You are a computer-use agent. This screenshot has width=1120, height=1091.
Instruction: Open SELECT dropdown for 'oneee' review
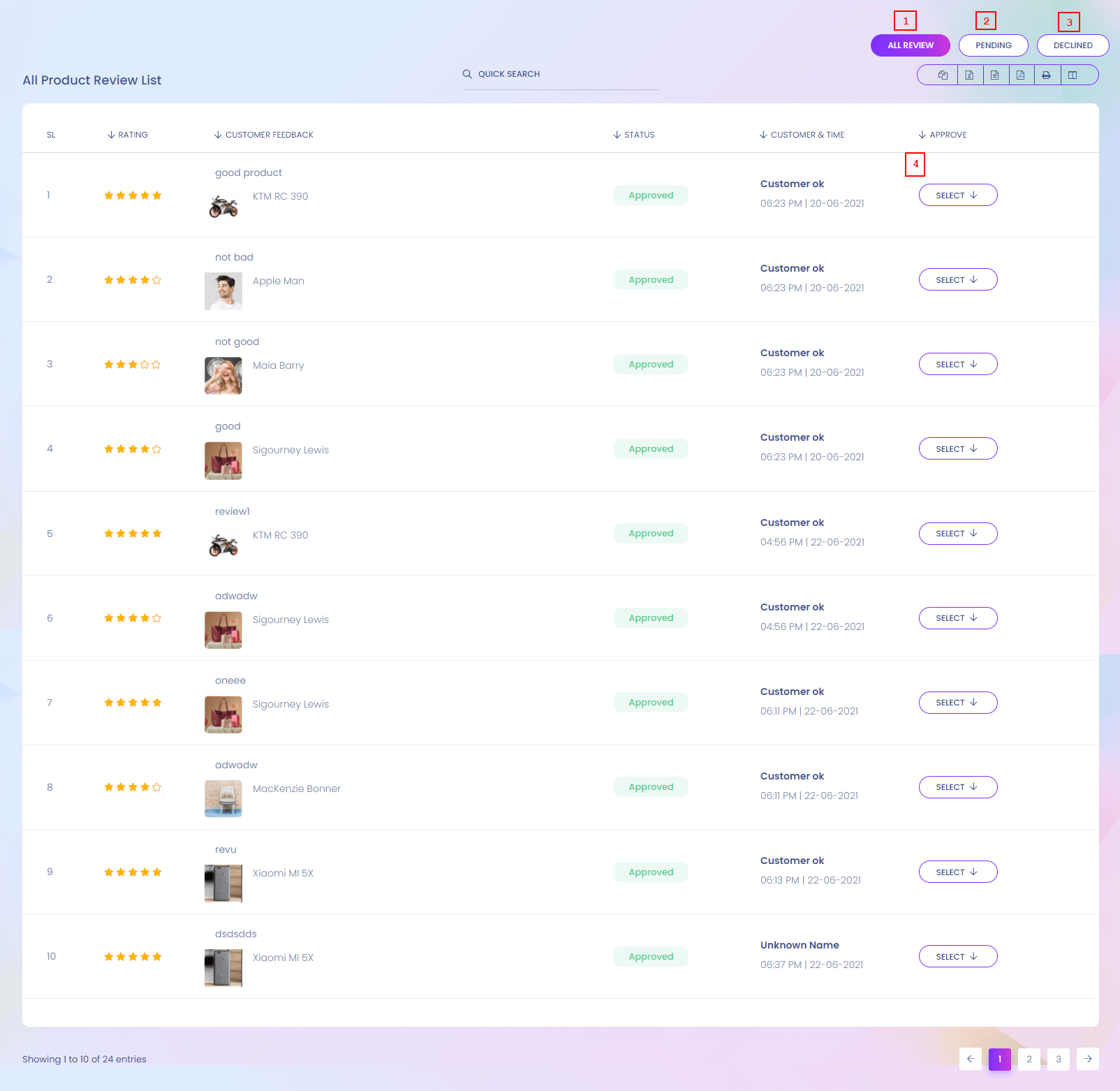[x=957, y=703]
